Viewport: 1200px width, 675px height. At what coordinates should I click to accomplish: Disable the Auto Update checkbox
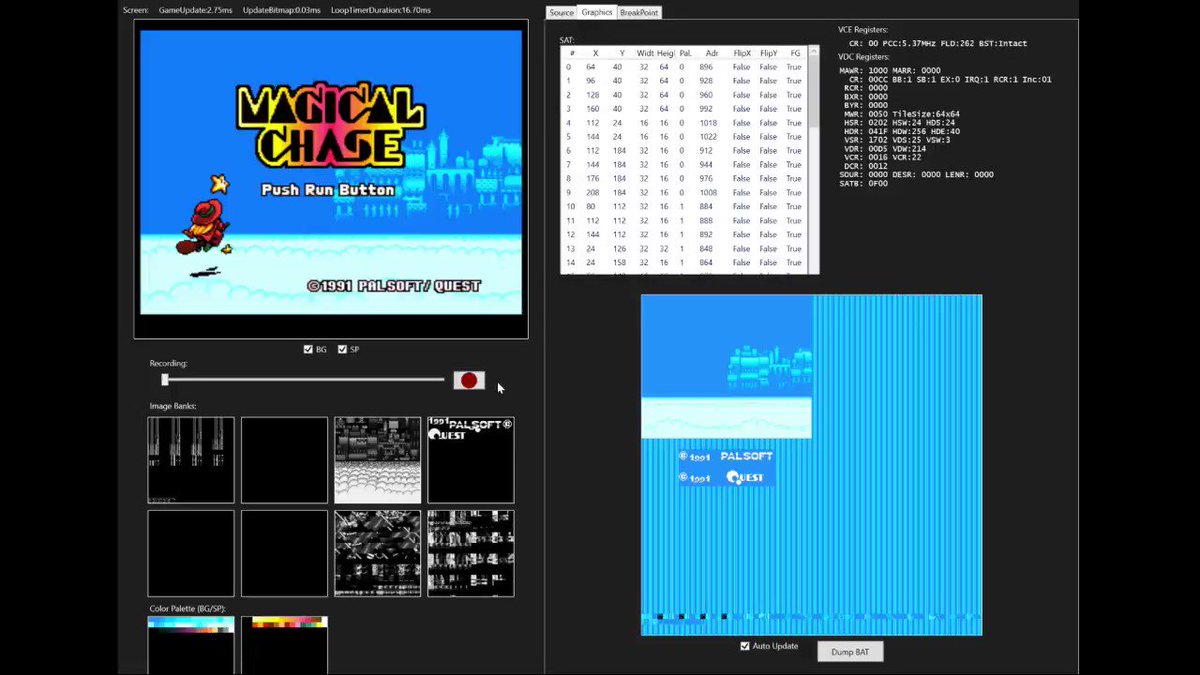click(745, 646)
